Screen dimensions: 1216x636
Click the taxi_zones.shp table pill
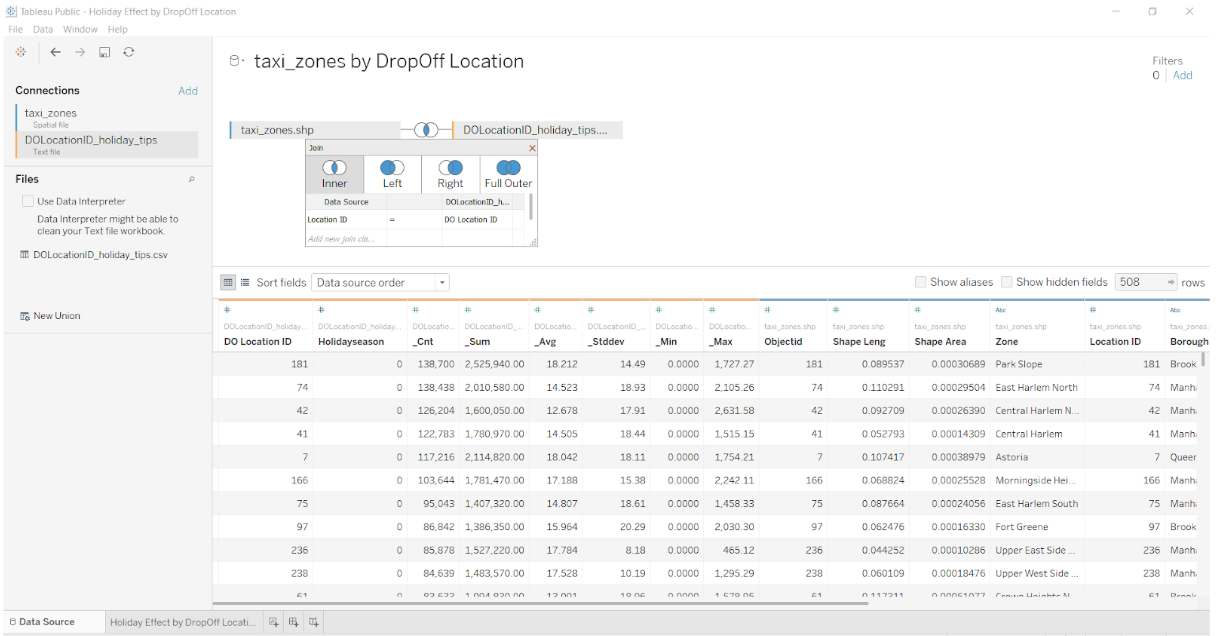315,130
